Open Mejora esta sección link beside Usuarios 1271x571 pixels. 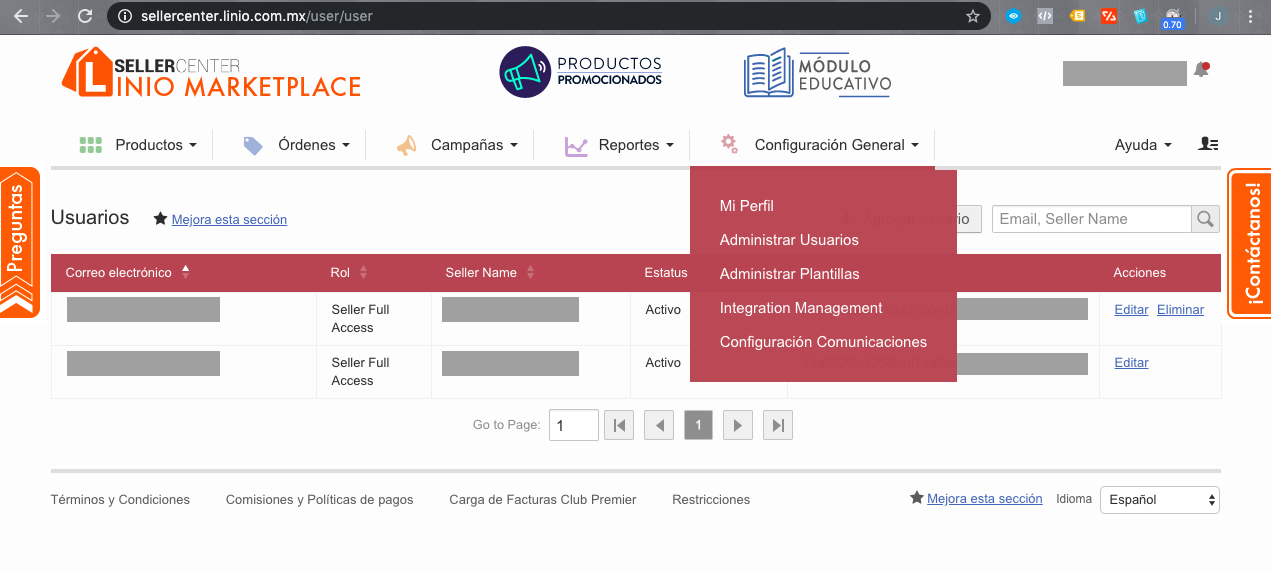(x=229, y=220)
